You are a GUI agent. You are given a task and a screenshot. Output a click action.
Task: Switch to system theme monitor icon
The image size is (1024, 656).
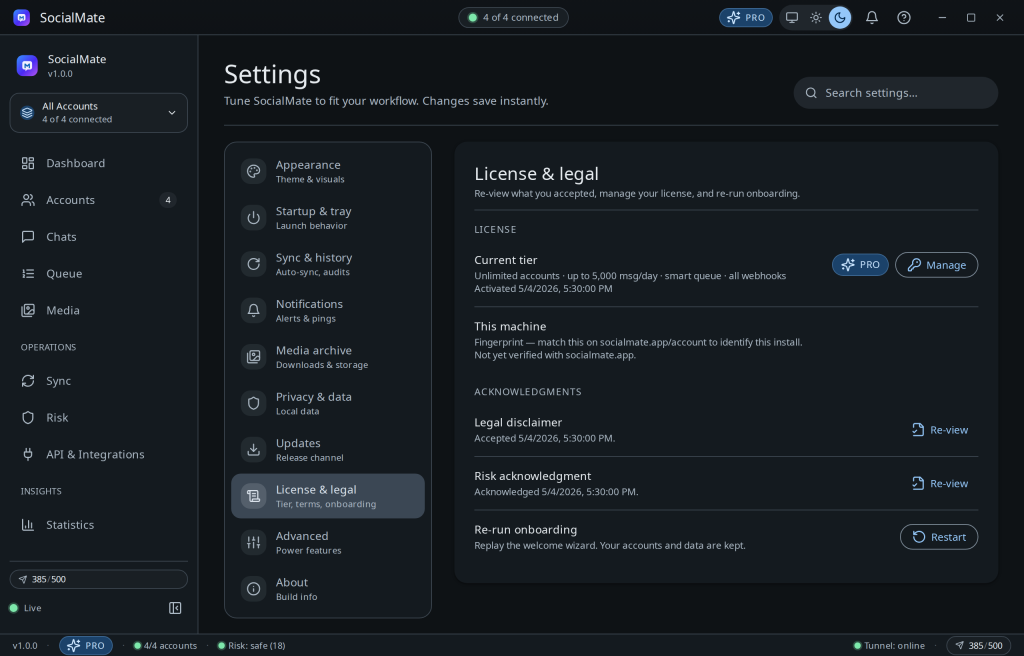click(792, 18)
